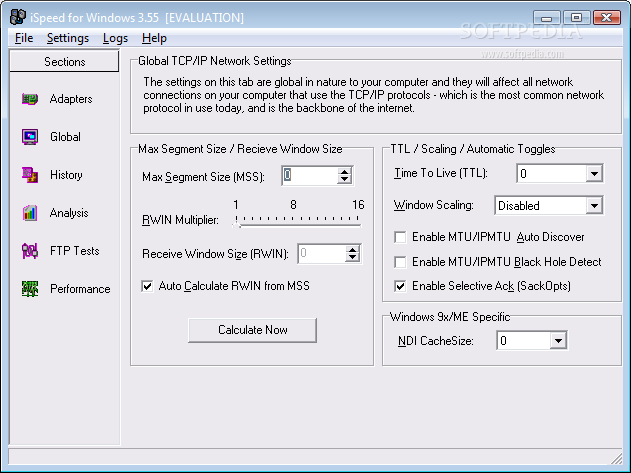Image resolution: width=631 pixels, height=473 pixels.
Task: Decrease Max Segment Size with down arrow
Action: pyautogui.click(x=344, y=180)
